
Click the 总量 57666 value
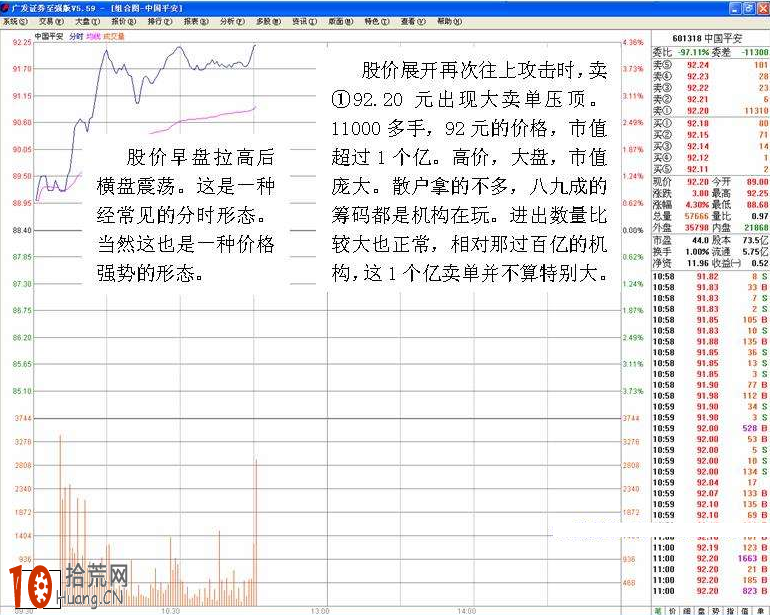point(697,216)
